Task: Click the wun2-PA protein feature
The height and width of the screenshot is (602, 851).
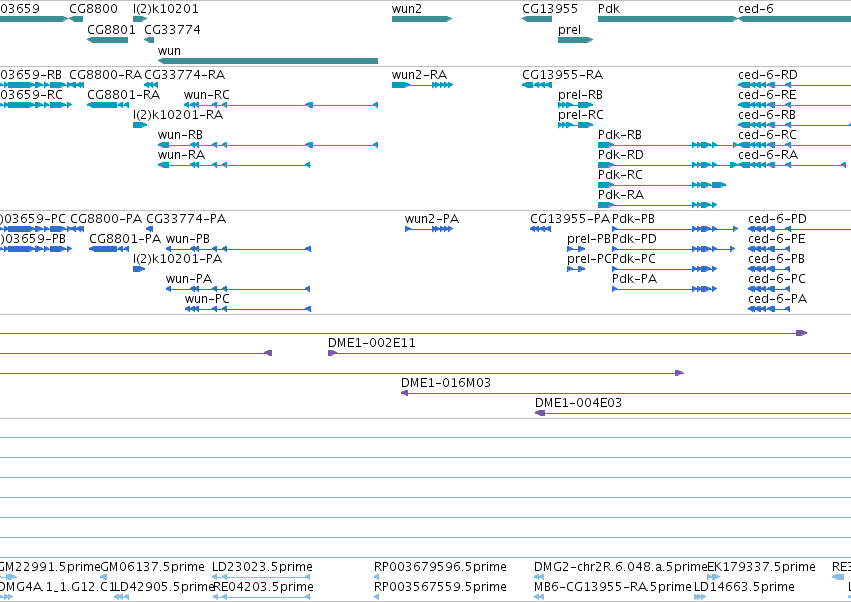Action: point(429,229)
